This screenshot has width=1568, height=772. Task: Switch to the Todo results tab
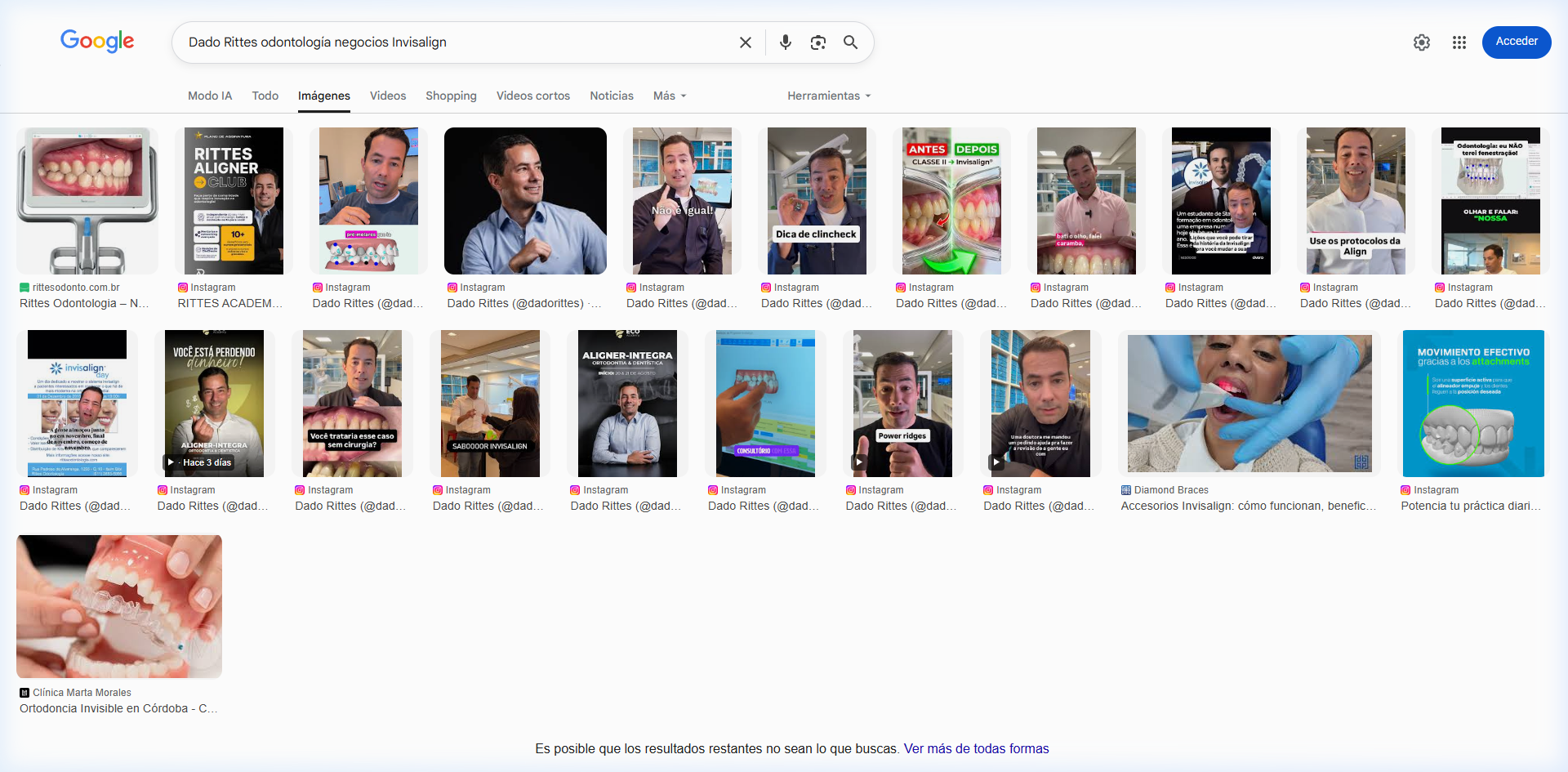point(265,96)
